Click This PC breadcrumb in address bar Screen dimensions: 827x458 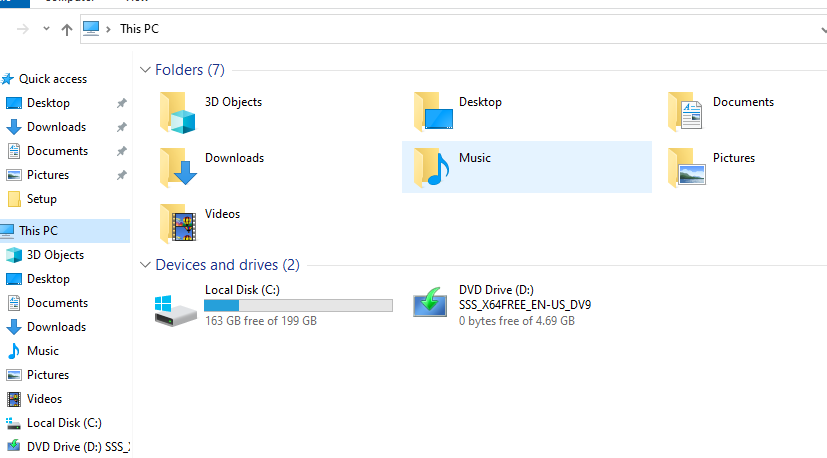pyautogui.click(x=139, y=29)
